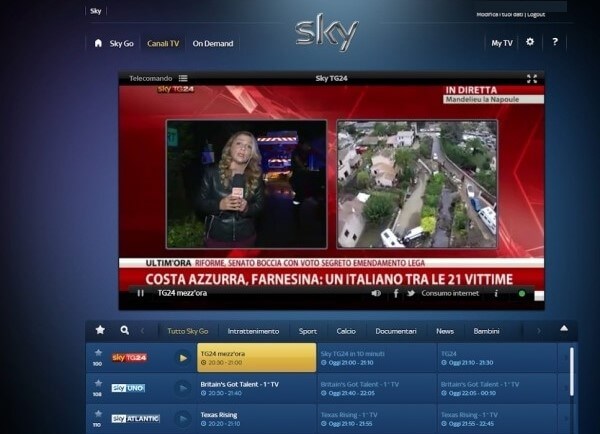The height and width of the screenshot is (434, 600).
Task: Go to the Sky Go home icon
Action: 98,43
